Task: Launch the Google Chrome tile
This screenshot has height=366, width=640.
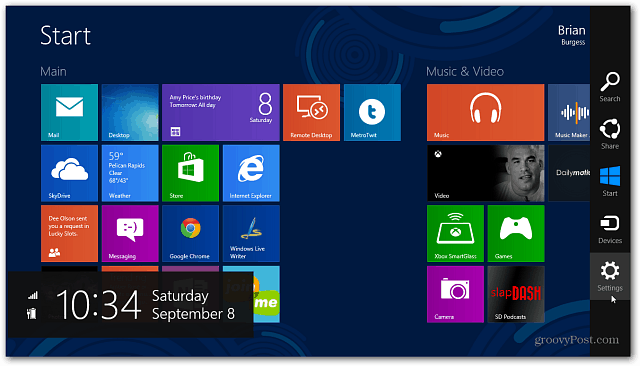Action: click(x=191, y=233)
